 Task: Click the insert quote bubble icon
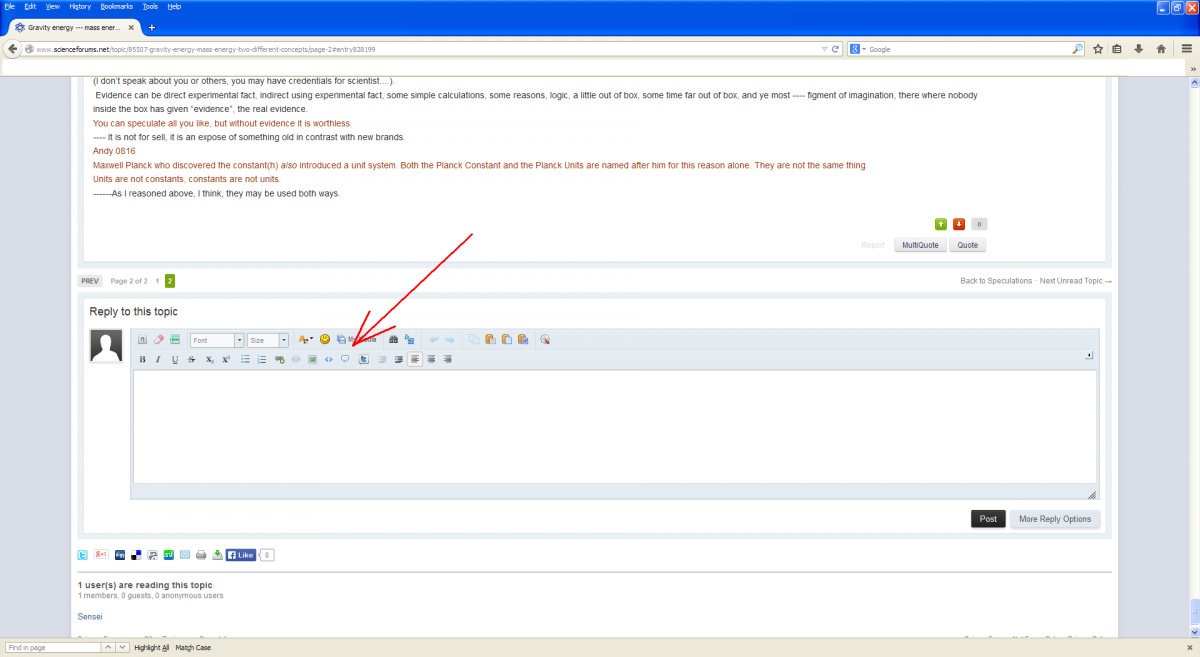[345, 359]
